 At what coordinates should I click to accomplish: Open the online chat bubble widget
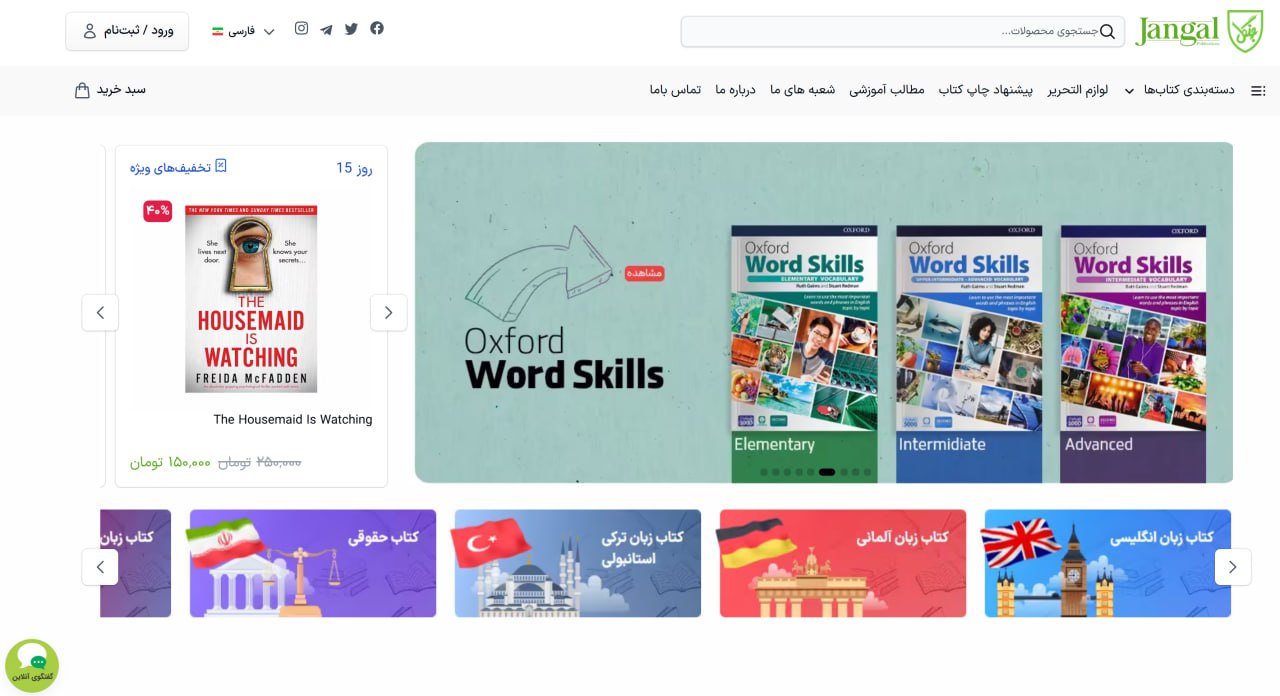point(32,666)
